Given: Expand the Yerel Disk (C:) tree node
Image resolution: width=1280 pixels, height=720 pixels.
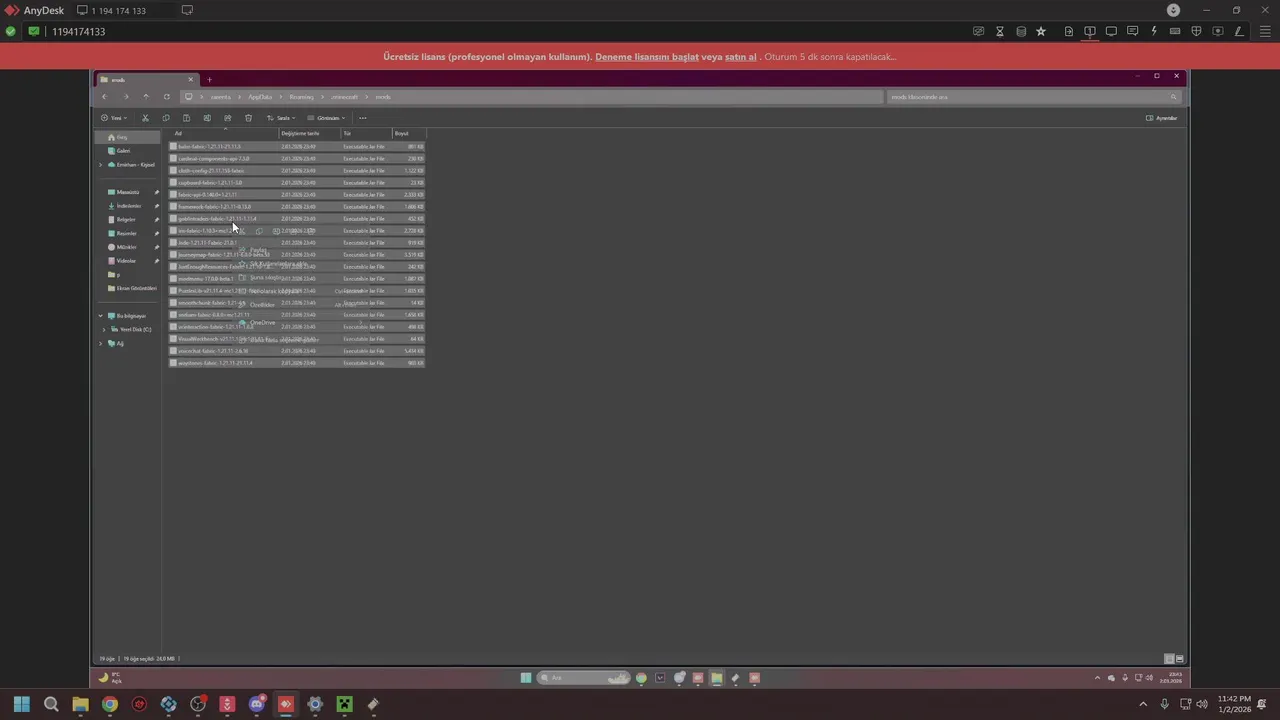Looking at the screenshot, I should (x=104, y=329).
